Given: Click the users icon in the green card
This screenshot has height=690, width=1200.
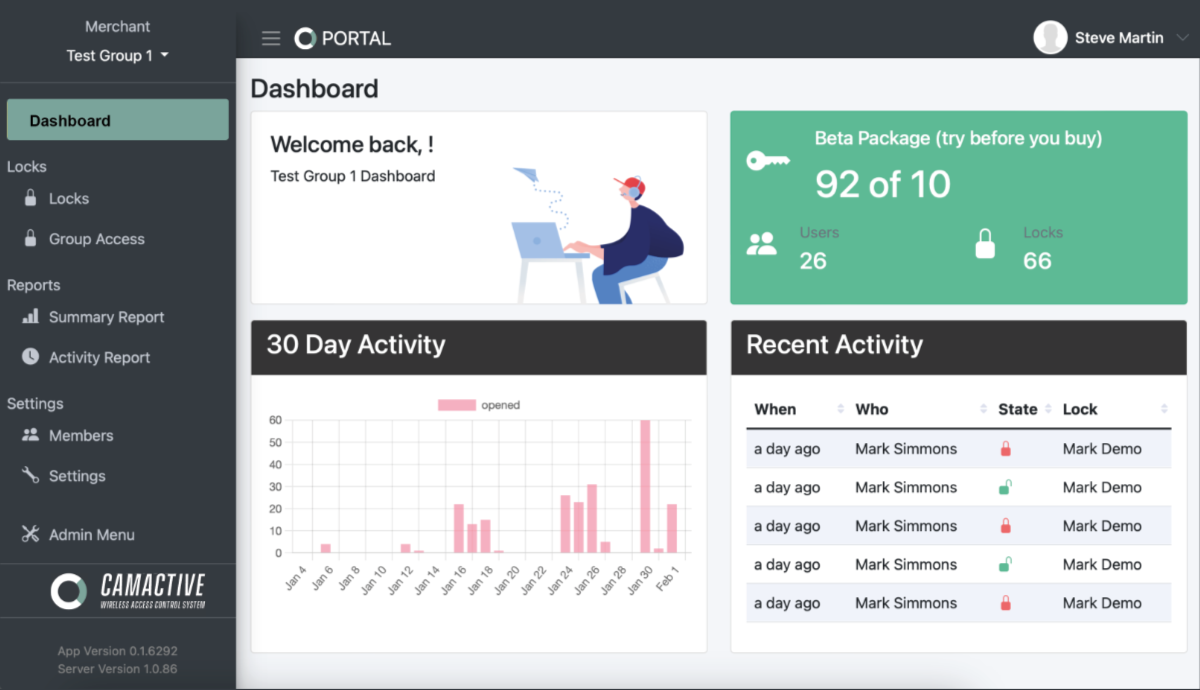Looking at the screenshot, I should click(762, 243).
